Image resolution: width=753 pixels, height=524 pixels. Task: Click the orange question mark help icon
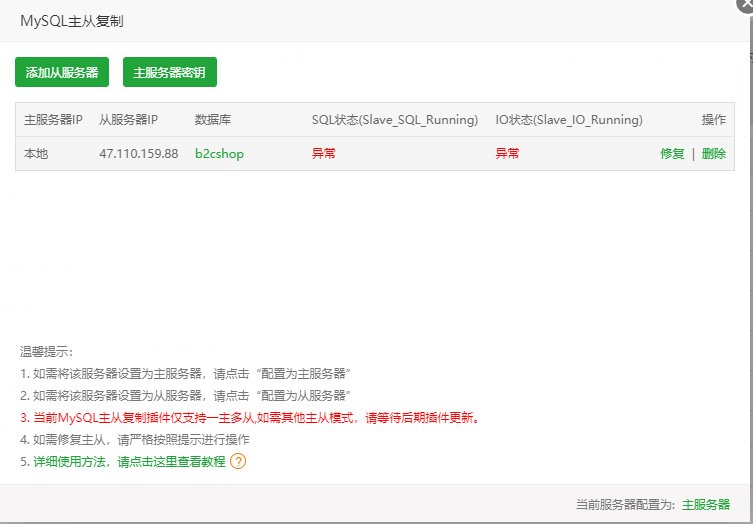point(238,462)
